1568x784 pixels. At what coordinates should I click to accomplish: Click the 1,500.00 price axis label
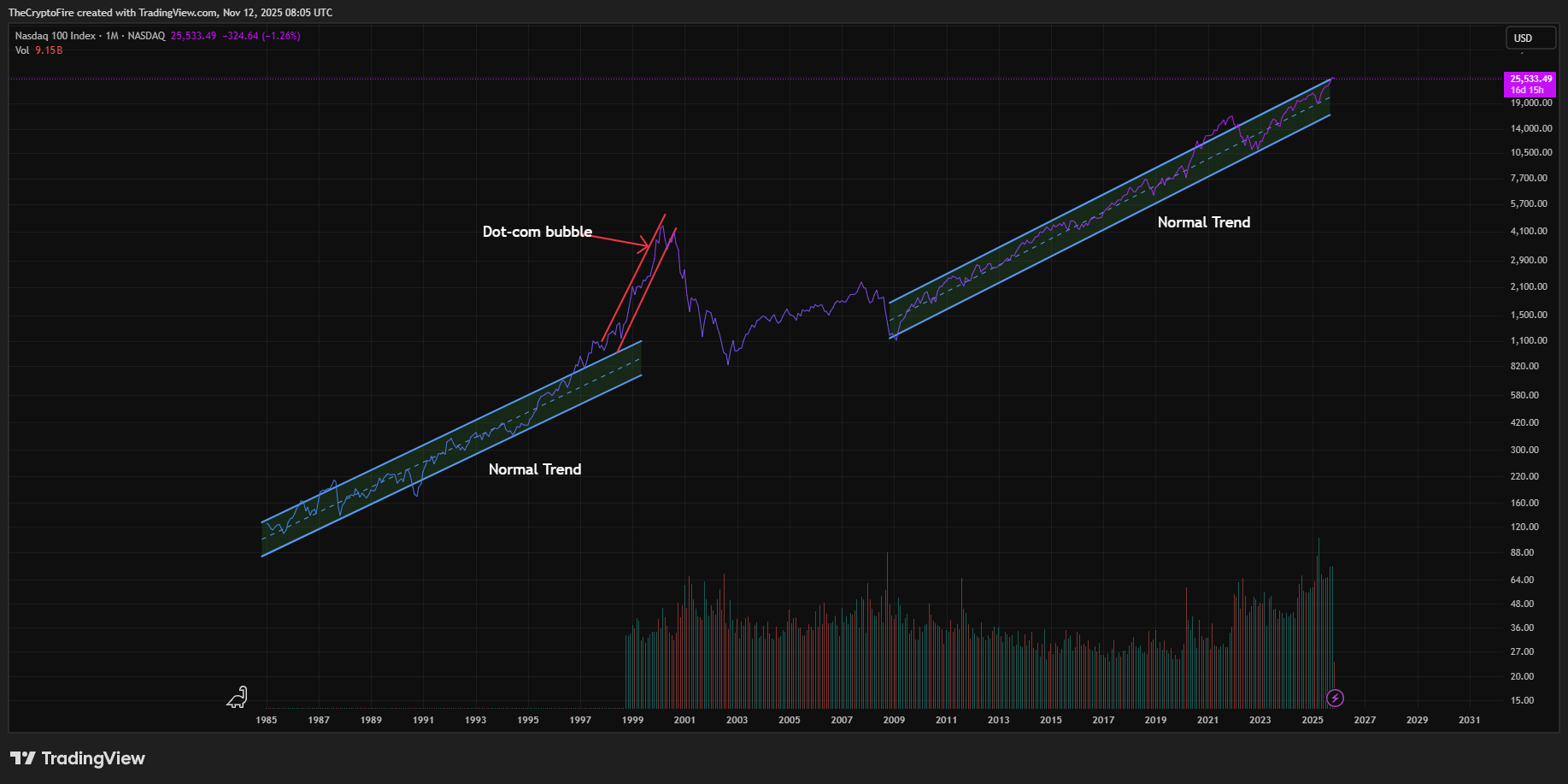pos(1529,315)
